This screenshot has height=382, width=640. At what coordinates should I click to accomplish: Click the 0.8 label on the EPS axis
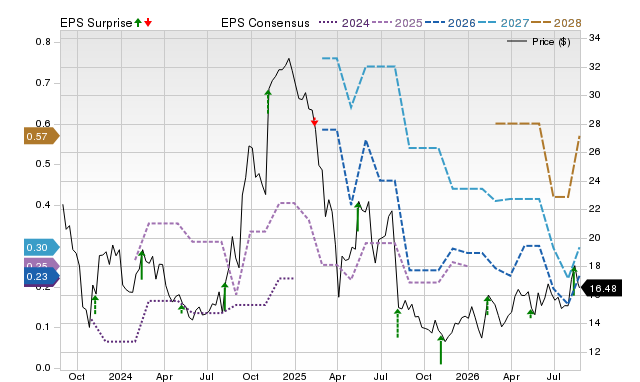coord(43,42)
